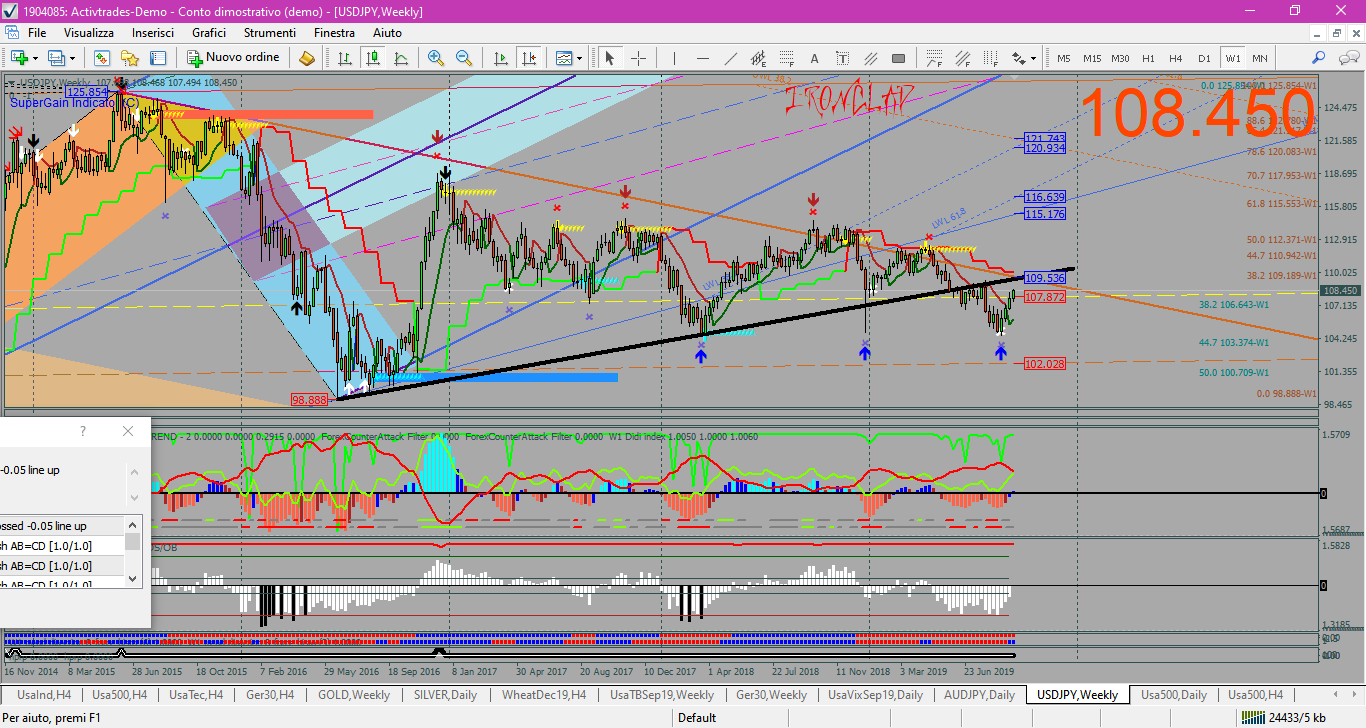
Task: Select the parallel lines drawing tool
Action: coord(871,58)
